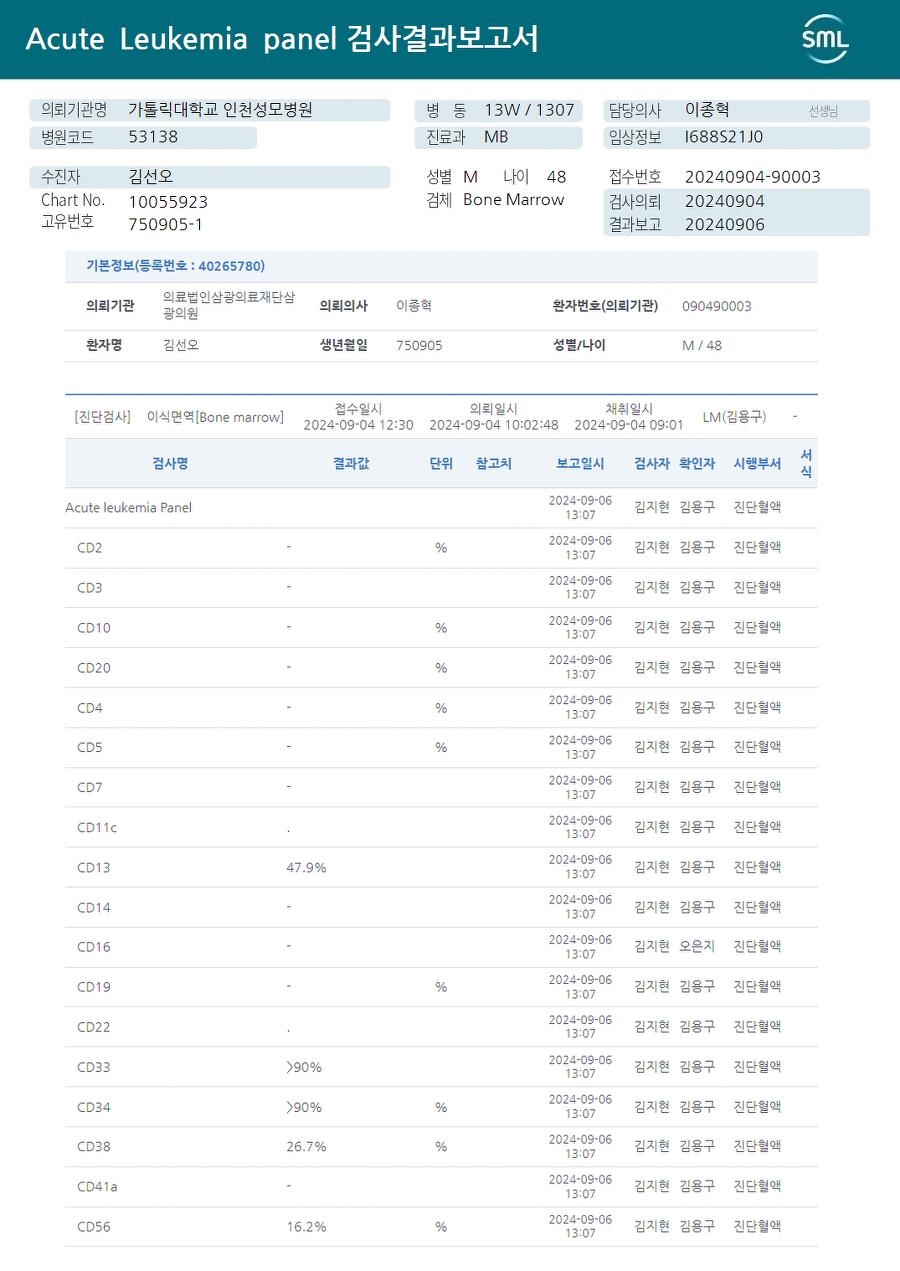
Task: Click the CD33 result value >90%
Action: (x=304, y=1067)
